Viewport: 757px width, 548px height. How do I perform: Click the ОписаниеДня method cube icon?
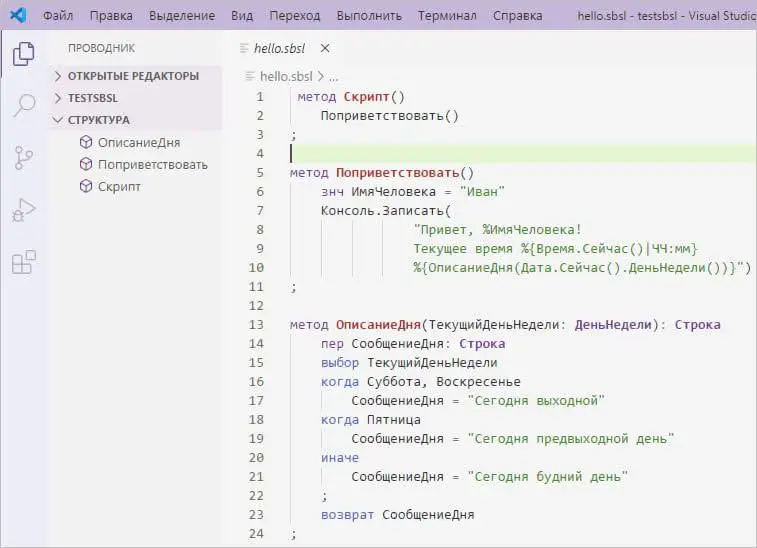tap(86, 142)
